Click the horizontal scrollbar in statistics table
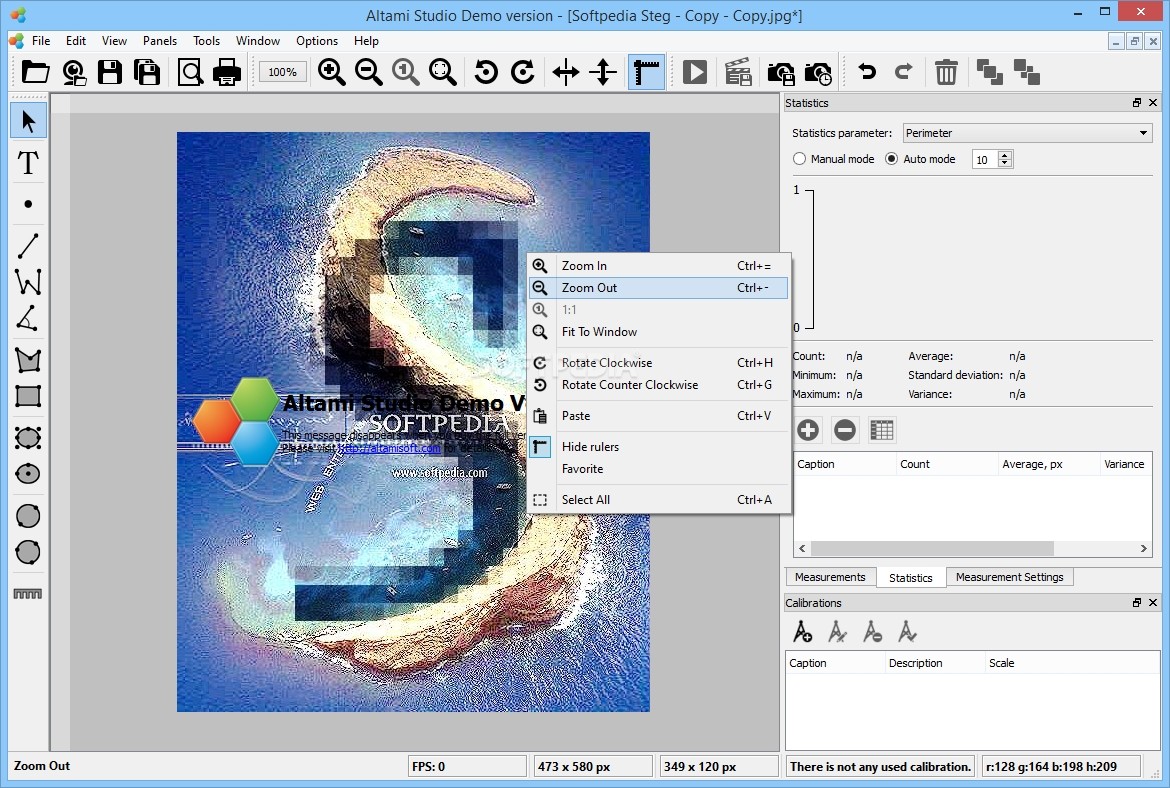The image size is (1170, 788). [933, 548]
